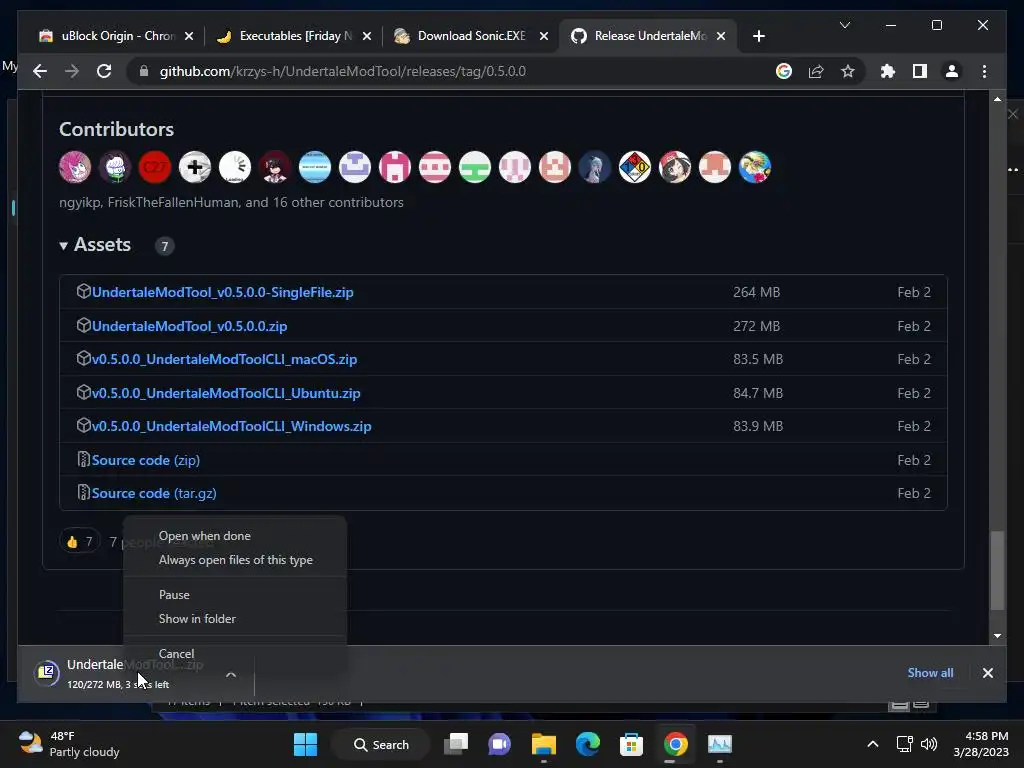Open the weather widget showing 48°F
1024x768 pixels.
[69, 744]
